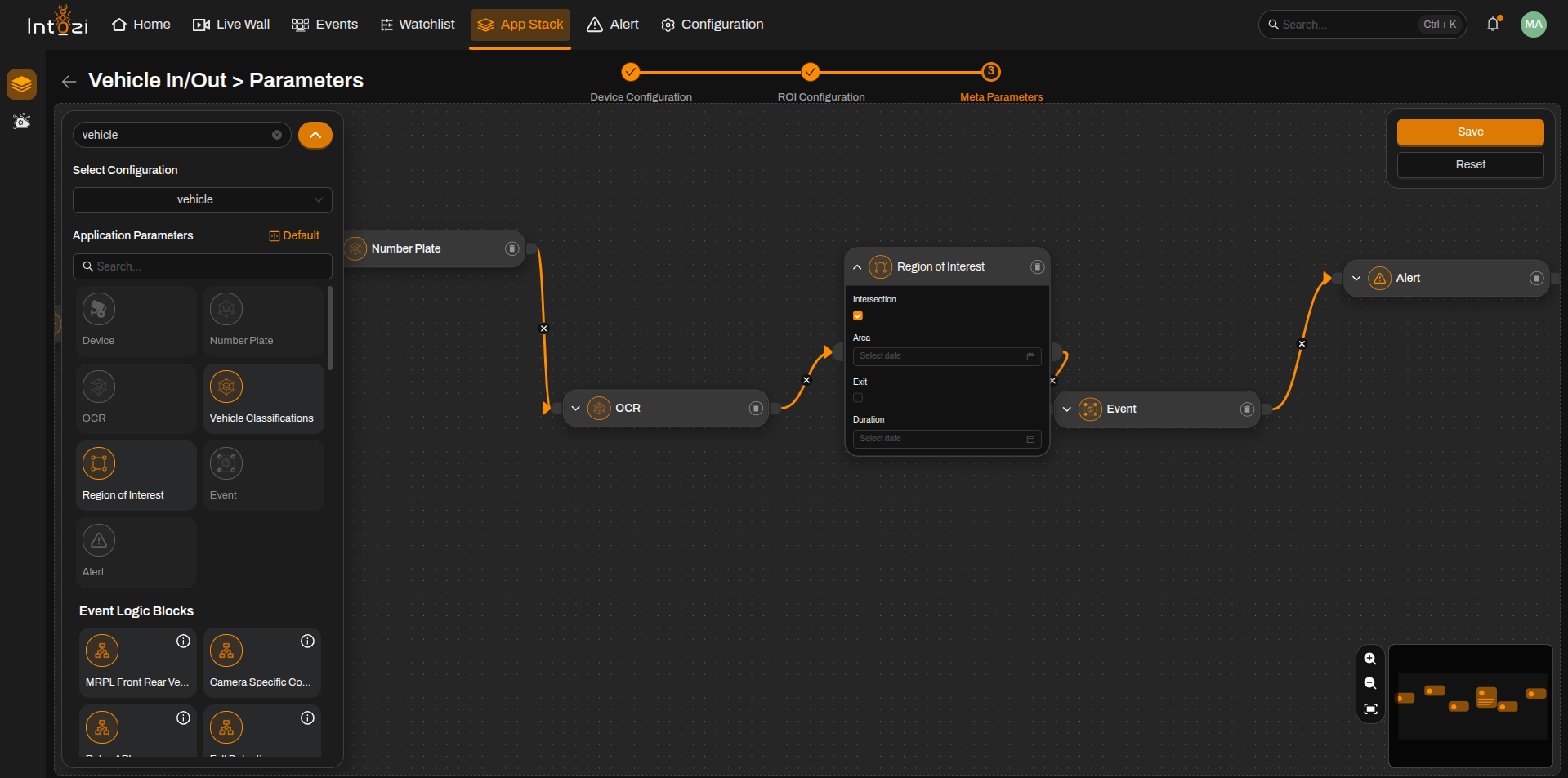Collapse the panel with orange chevron button
The width and height of the screenshot is (1568, 778).
tap(315, 135)
